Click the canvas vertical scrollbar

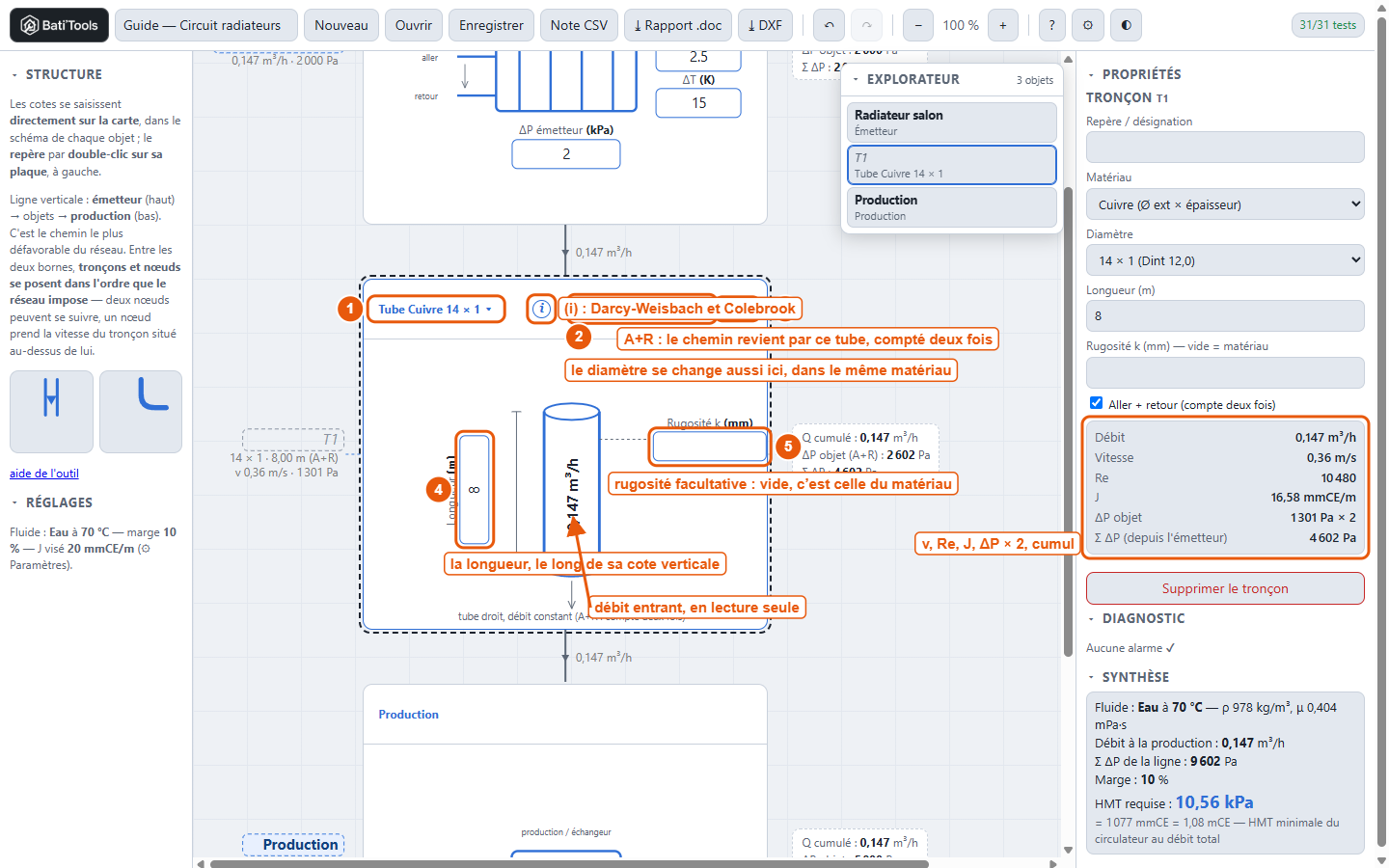point(1068,421)
